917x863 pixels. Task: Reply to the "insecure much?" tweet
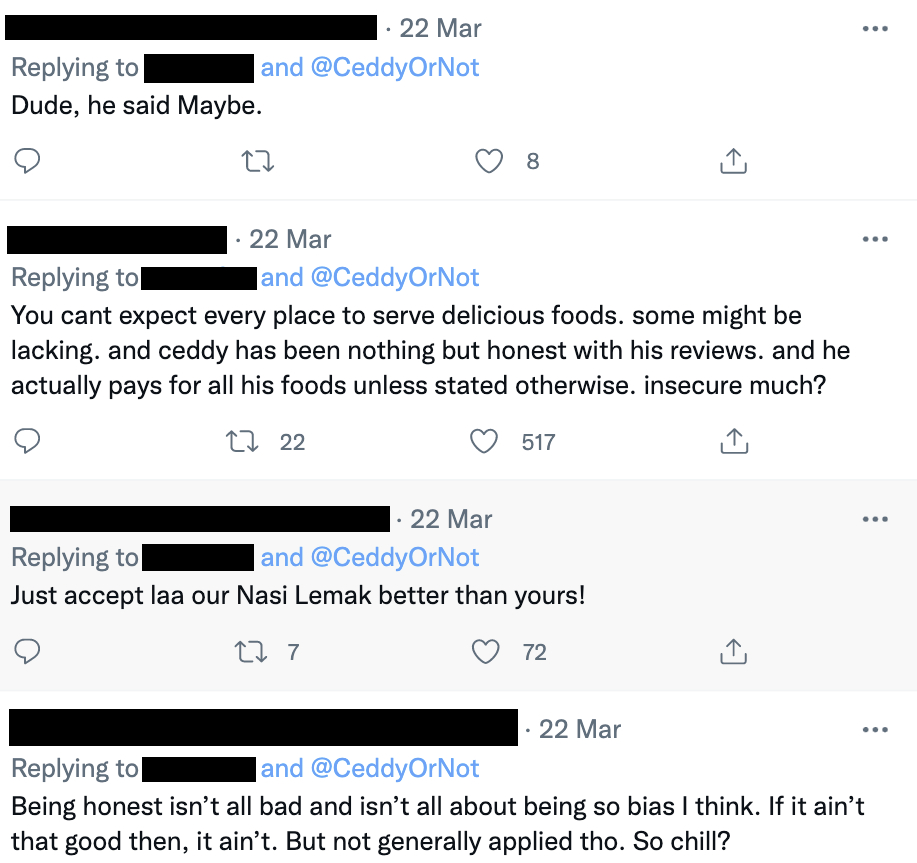point(28,441)
